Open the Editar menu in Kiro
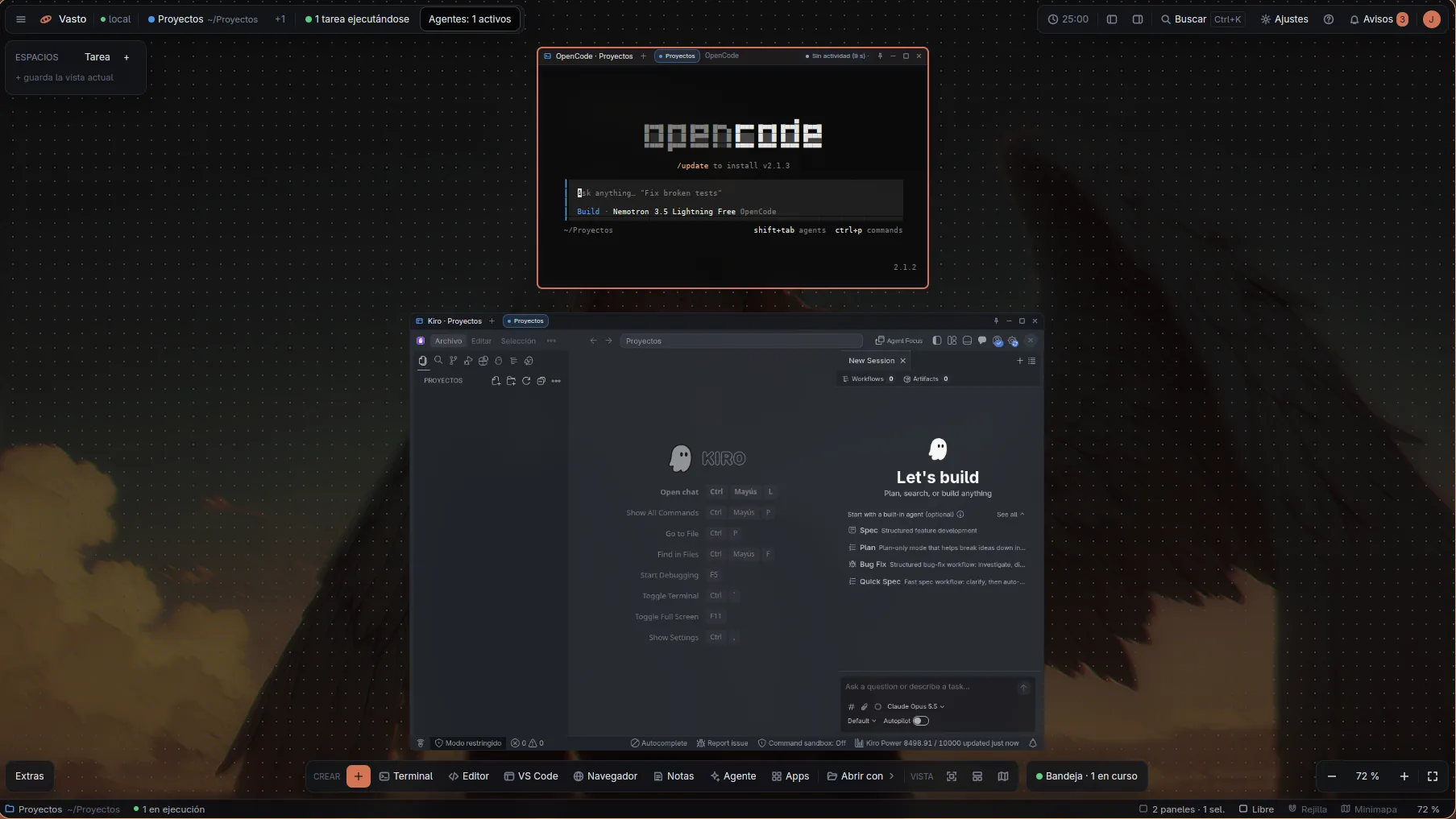 tap(481, 341)
